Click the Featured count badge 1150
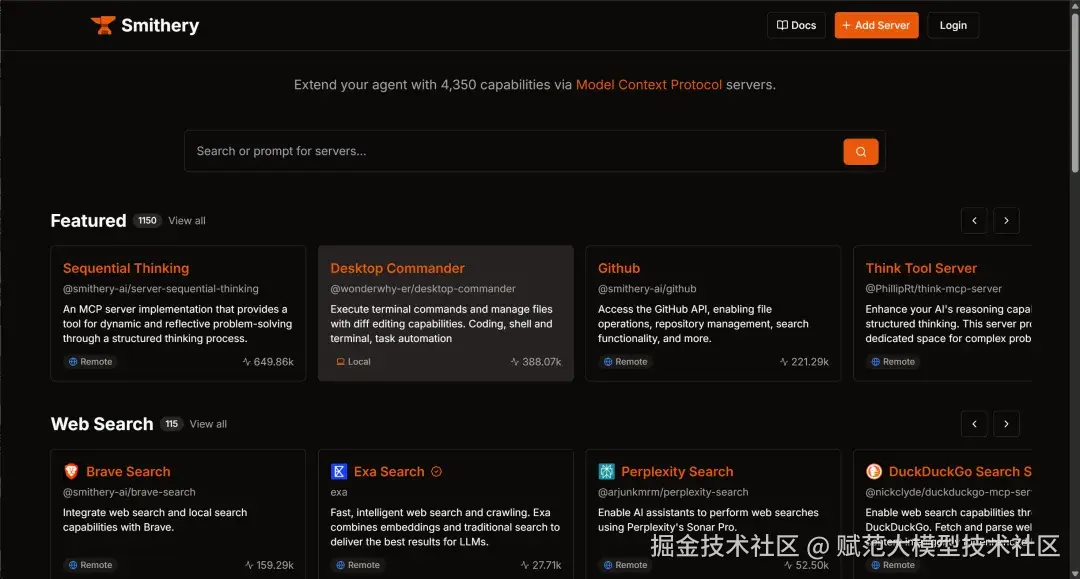Image resolution: width=1080 pixels, height=579 pixels. tap(147, 220)
